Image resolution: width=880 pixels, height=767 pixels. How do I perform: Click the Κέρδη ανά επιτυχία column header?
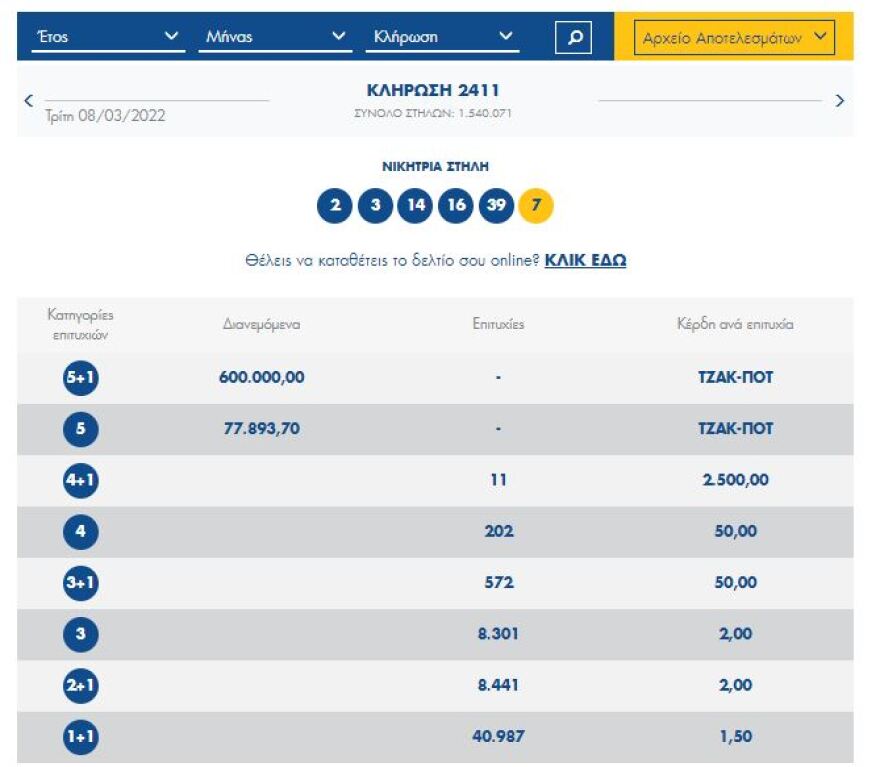pyautogui.click(x=735, y=324)
